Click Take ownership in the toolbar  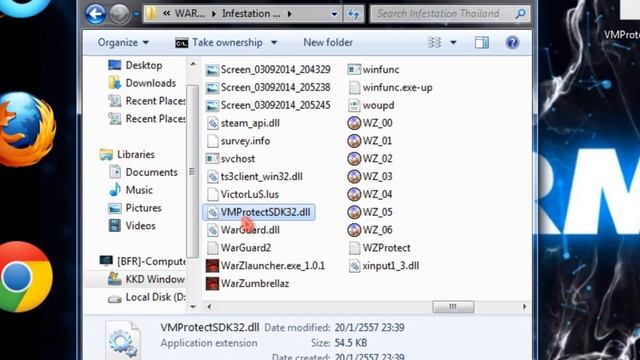pyautogui.click(x=219, y=42)
